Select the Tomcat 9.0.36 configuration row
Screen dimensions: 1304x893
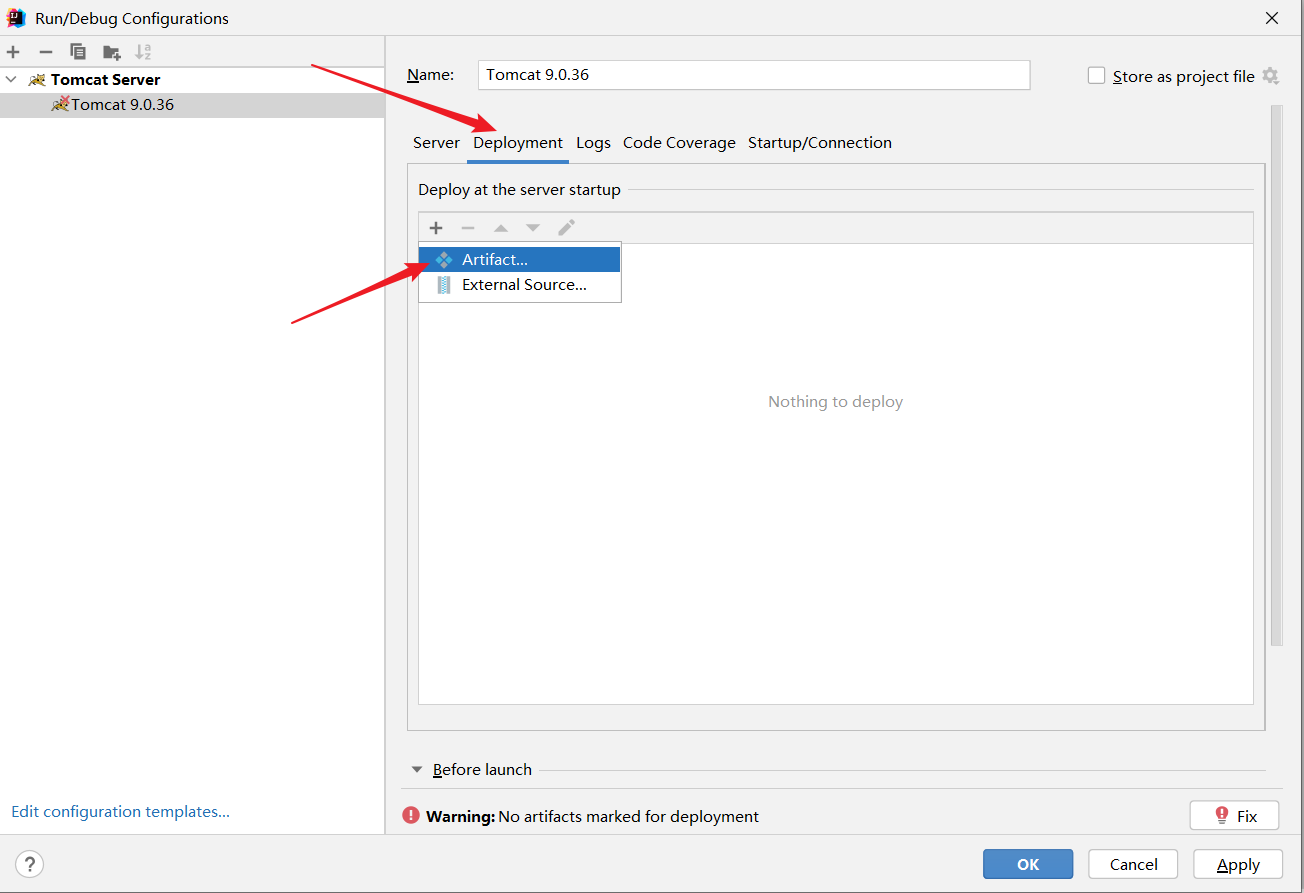point(192,105)
